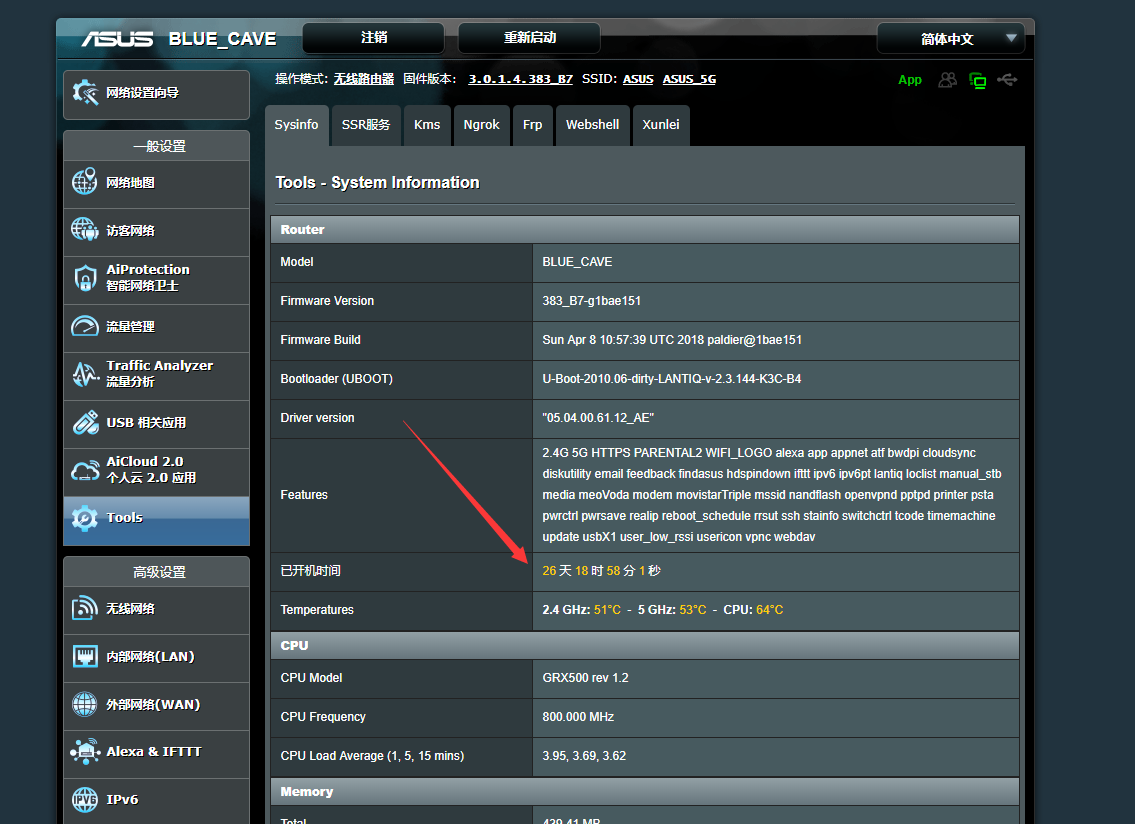Click the CPU section header
This screenshot has height=824, width=1135.
click(x=645, y=645)
